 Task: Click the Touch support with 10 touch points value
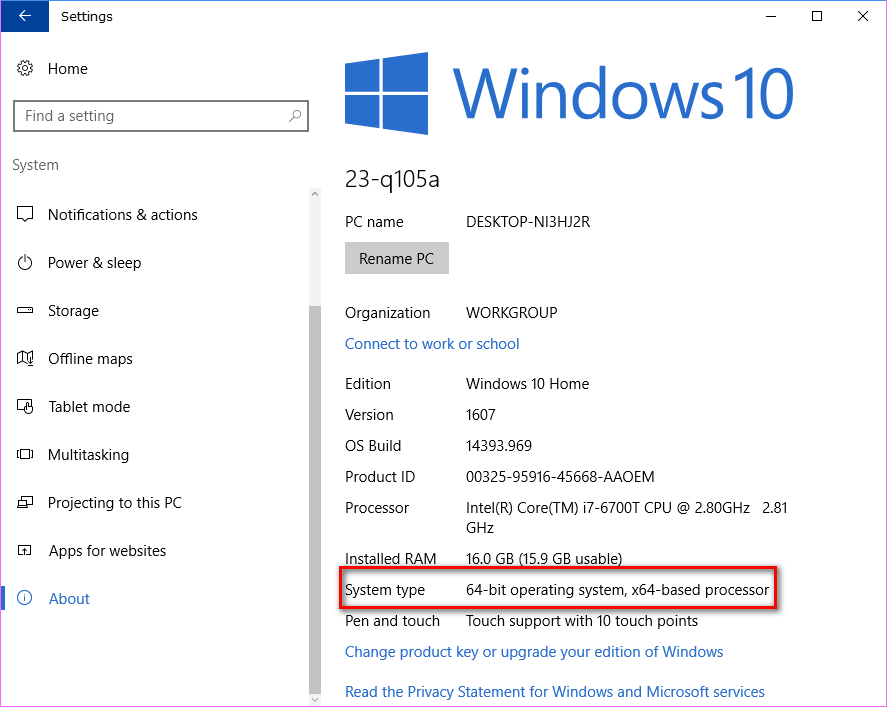click(582, 621)
